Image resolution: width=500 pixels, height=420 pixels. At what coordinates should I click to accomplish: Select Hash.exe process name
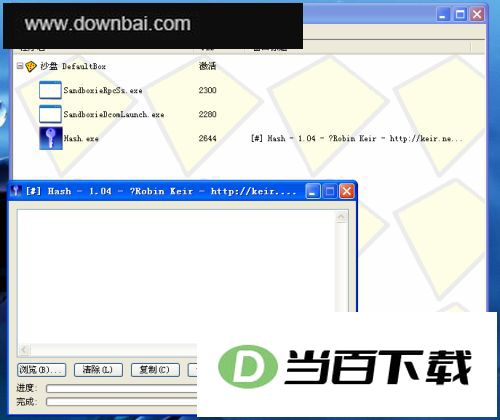click(x=81, y=138)
